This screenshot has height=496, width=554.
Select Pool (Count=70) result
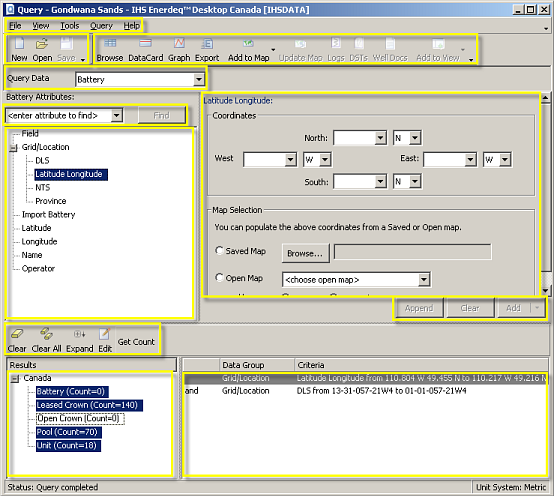69,432
